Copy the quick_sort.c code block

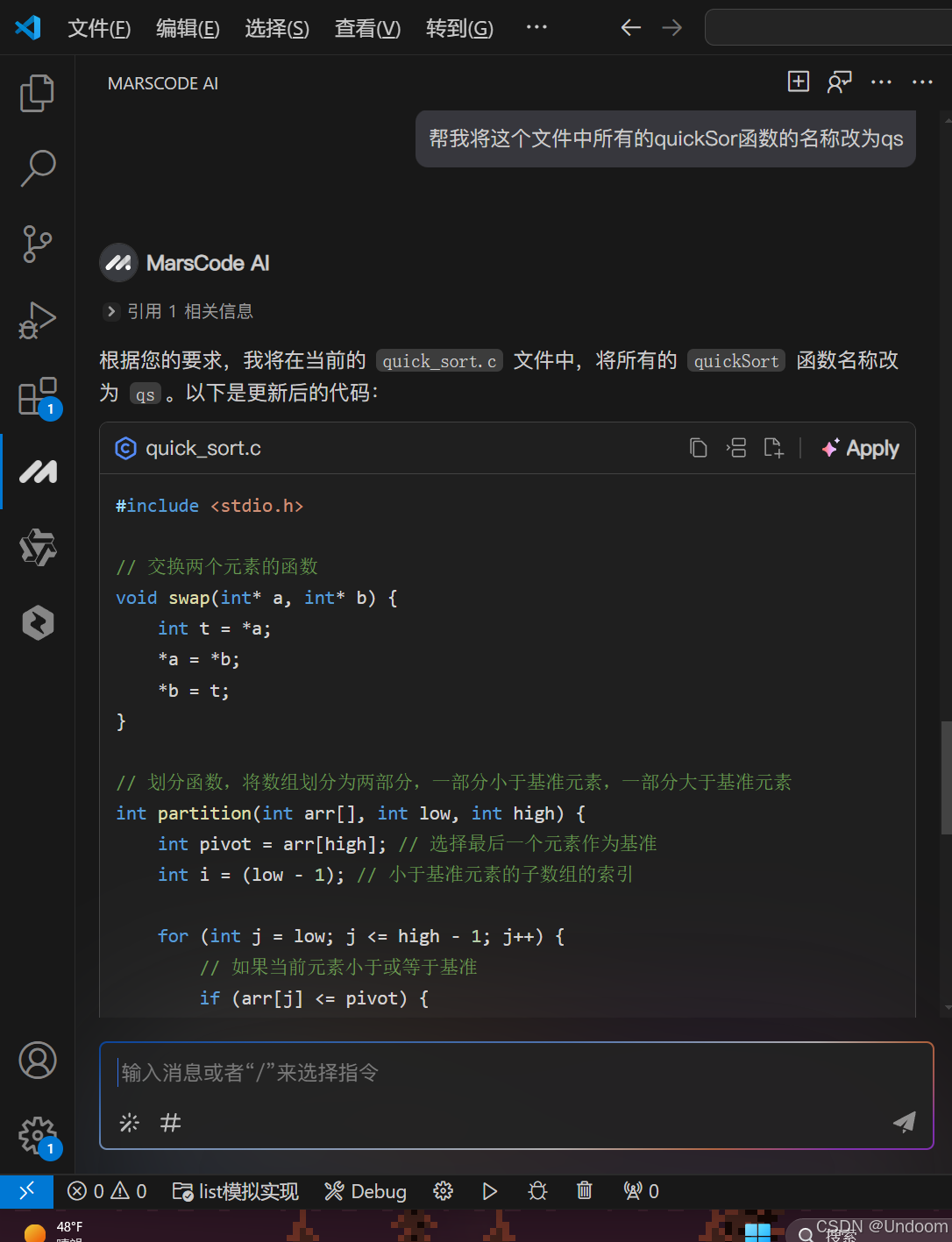698,448
